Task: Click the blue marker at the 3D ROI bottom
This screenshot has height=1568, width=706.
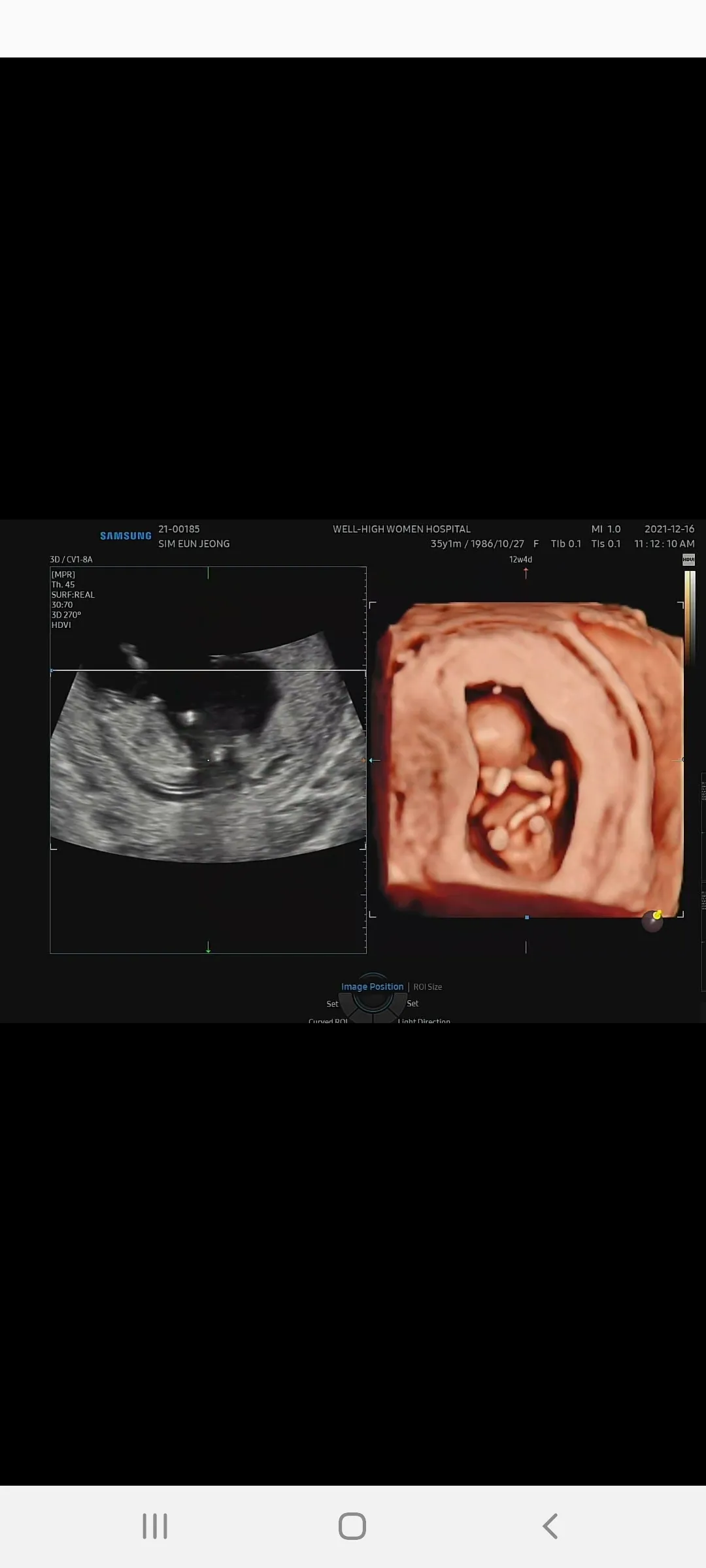Action: [527, 917]
